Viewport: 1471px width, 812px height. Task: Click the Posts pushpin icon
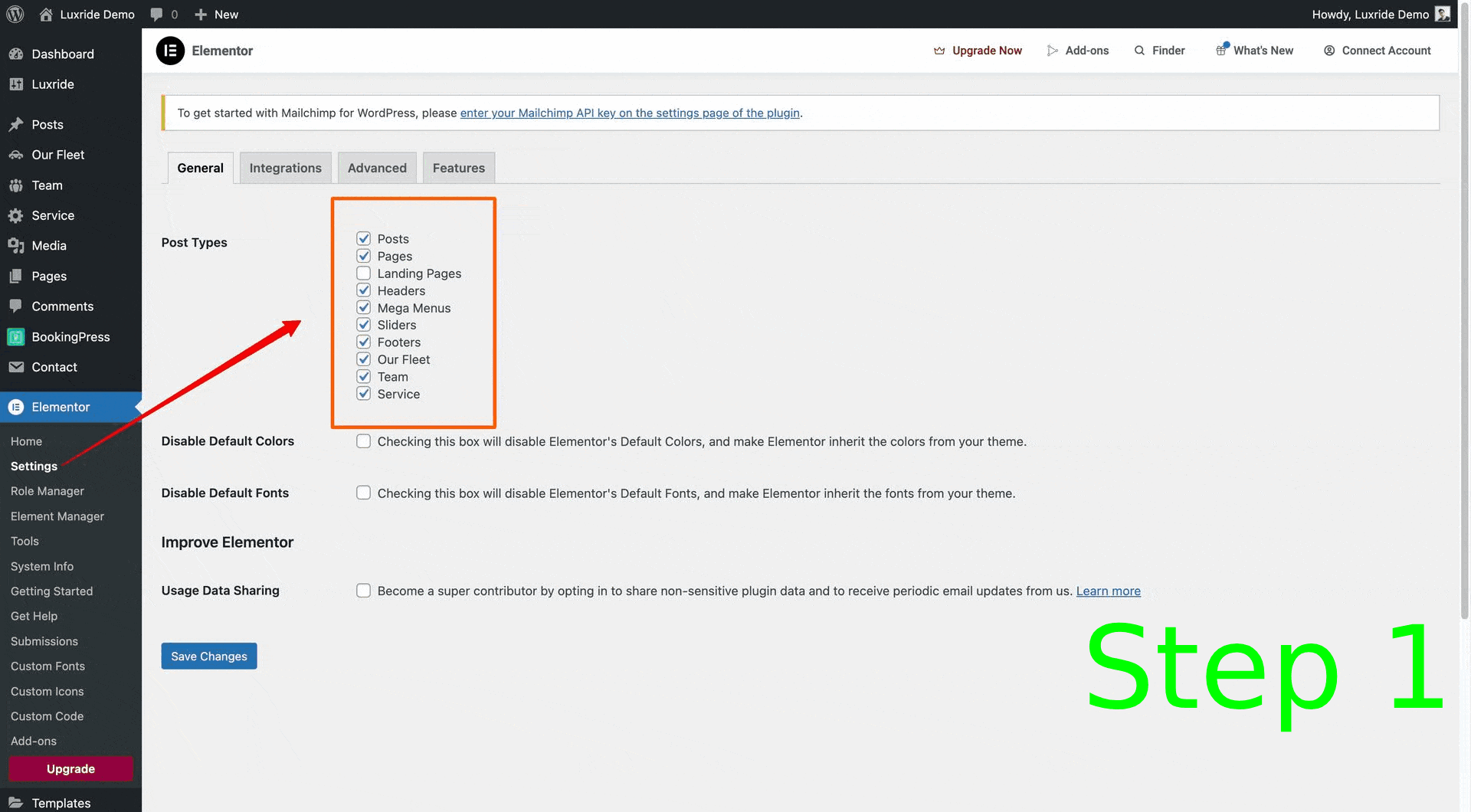[x=16, y=124]
